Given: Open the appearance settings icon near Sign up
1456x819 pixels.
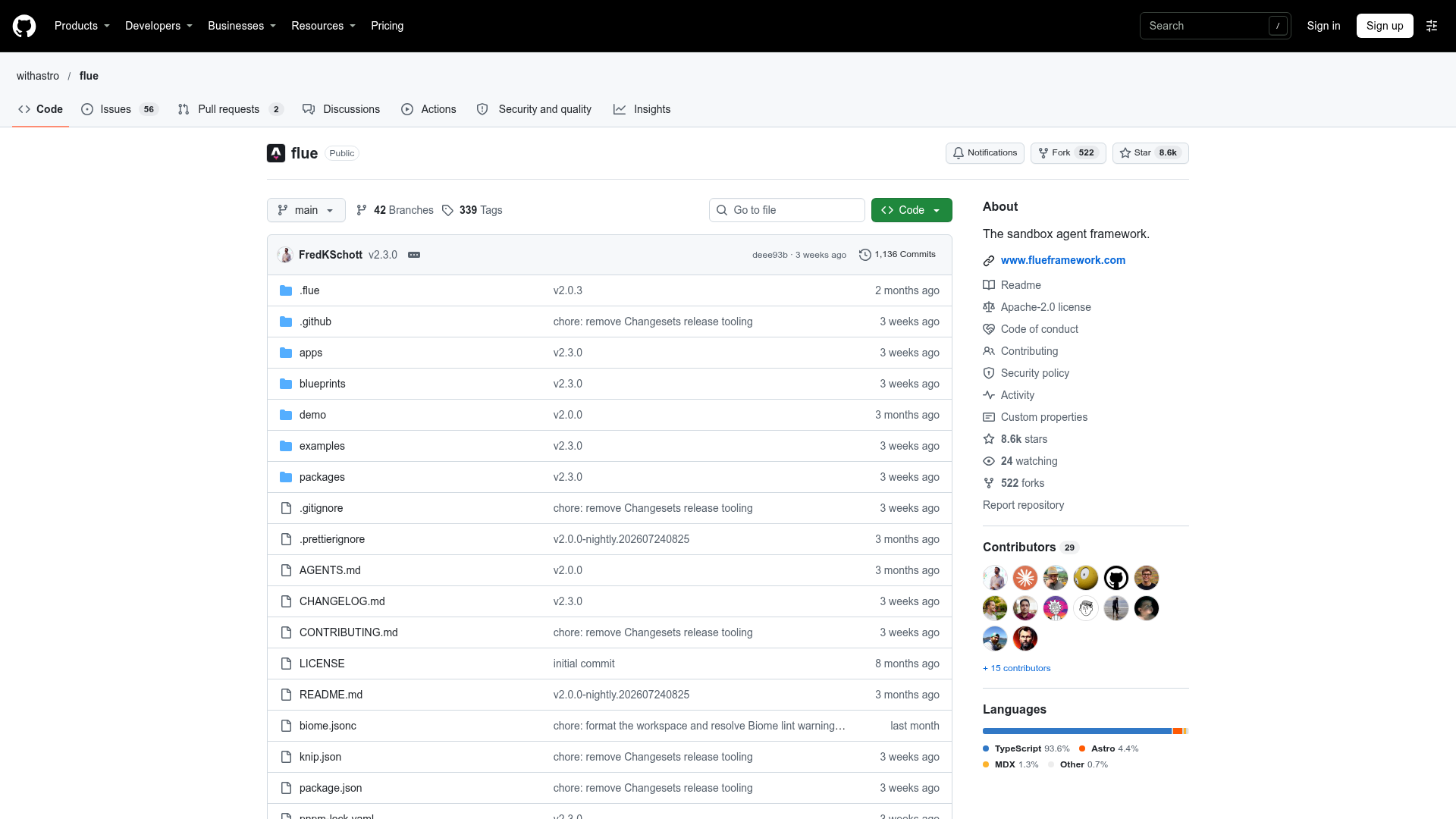Looking at the screenshot, I should (x=1432, y=26).
